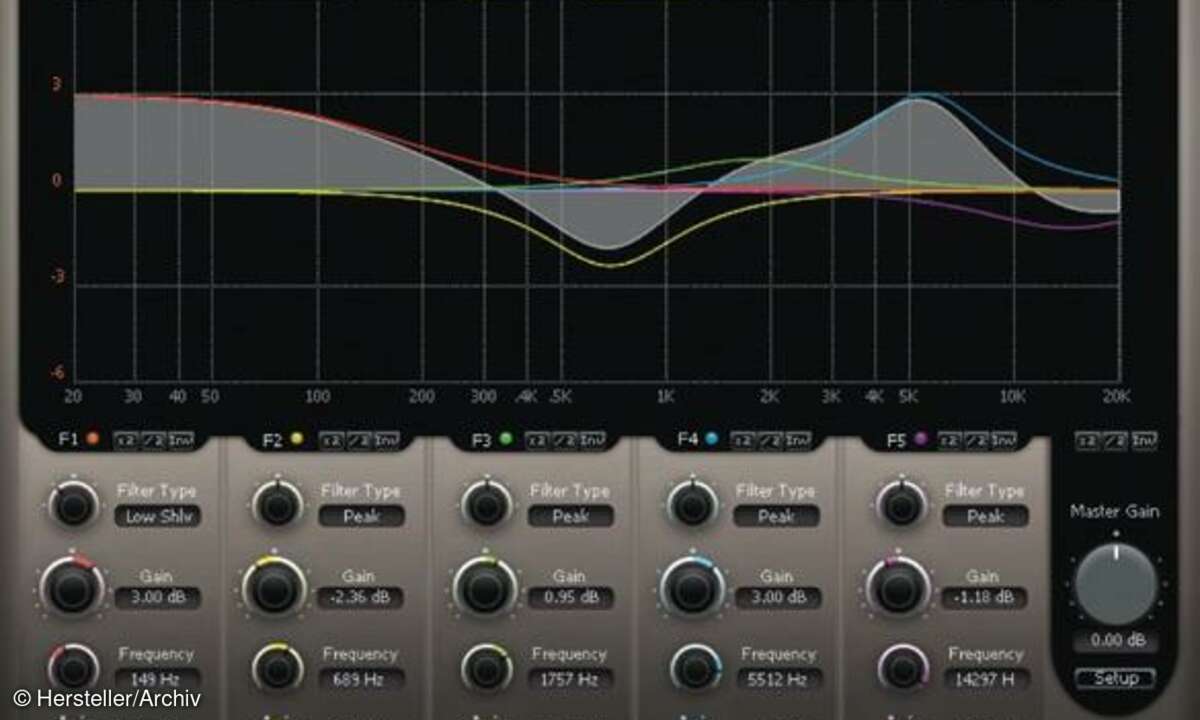Click the x2 button for band F5

point(949,440)
